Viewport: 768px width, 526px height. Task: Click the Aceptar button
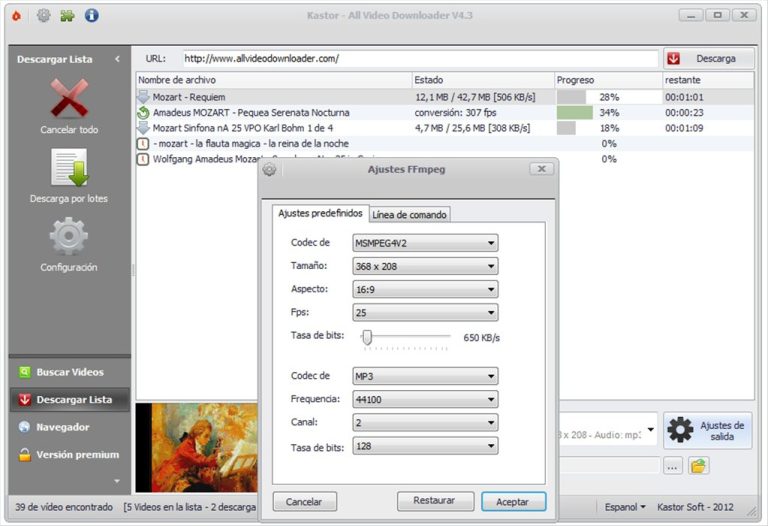tap(513, 502)
